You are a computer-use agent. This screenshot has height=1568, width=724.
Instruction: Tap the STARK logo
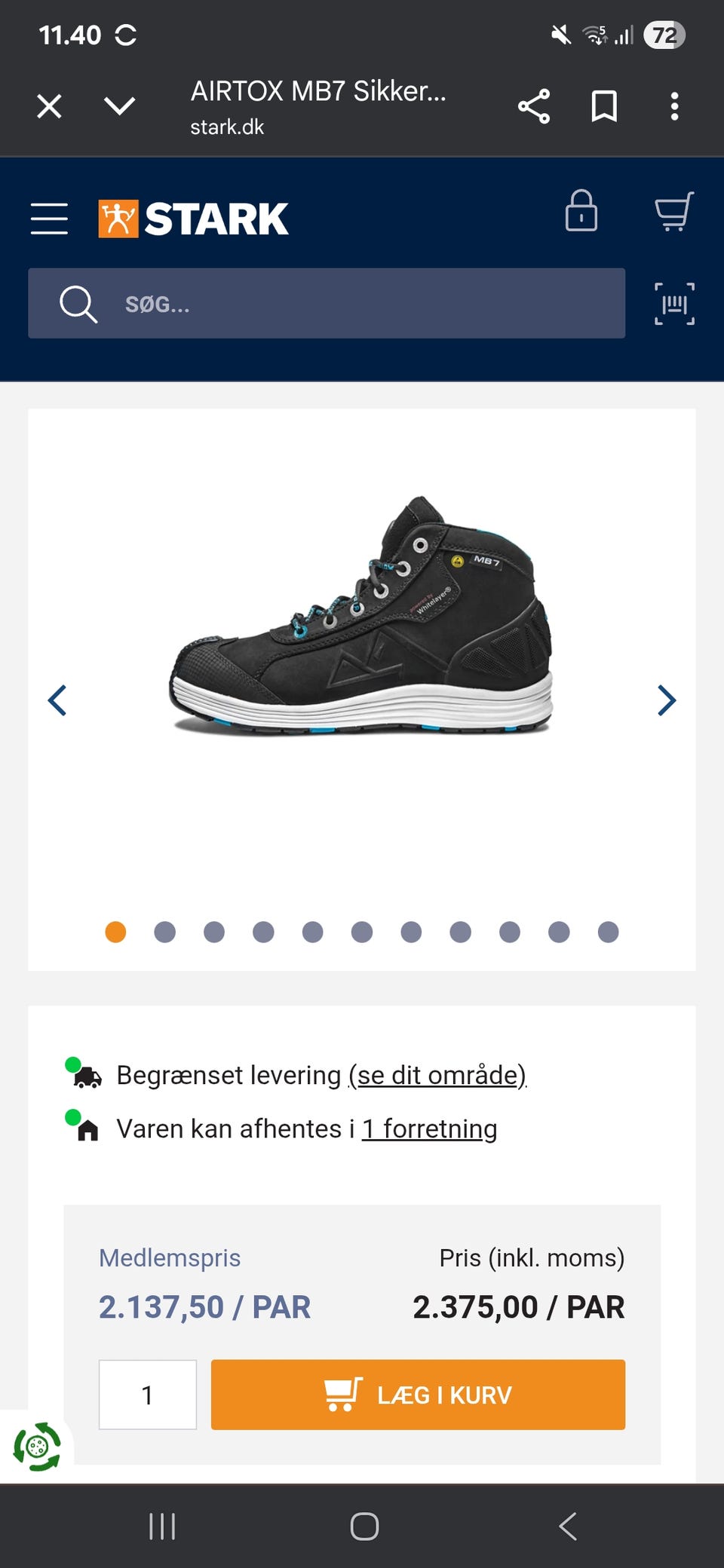pos(193,219)
